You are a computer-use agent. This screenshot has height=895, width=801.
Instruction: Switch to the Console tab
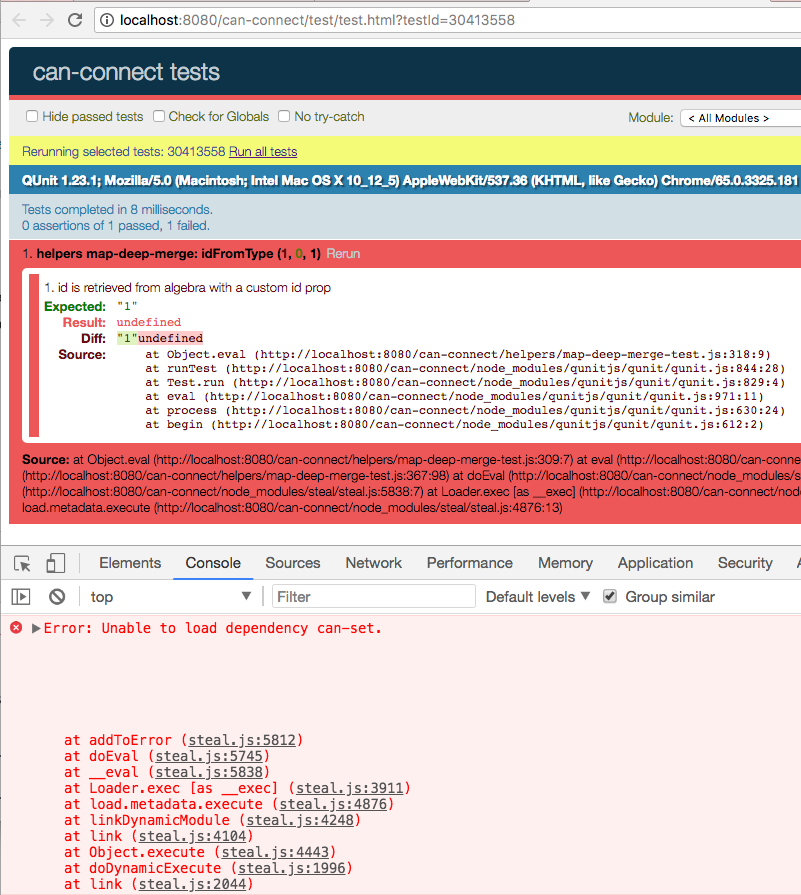213,563
